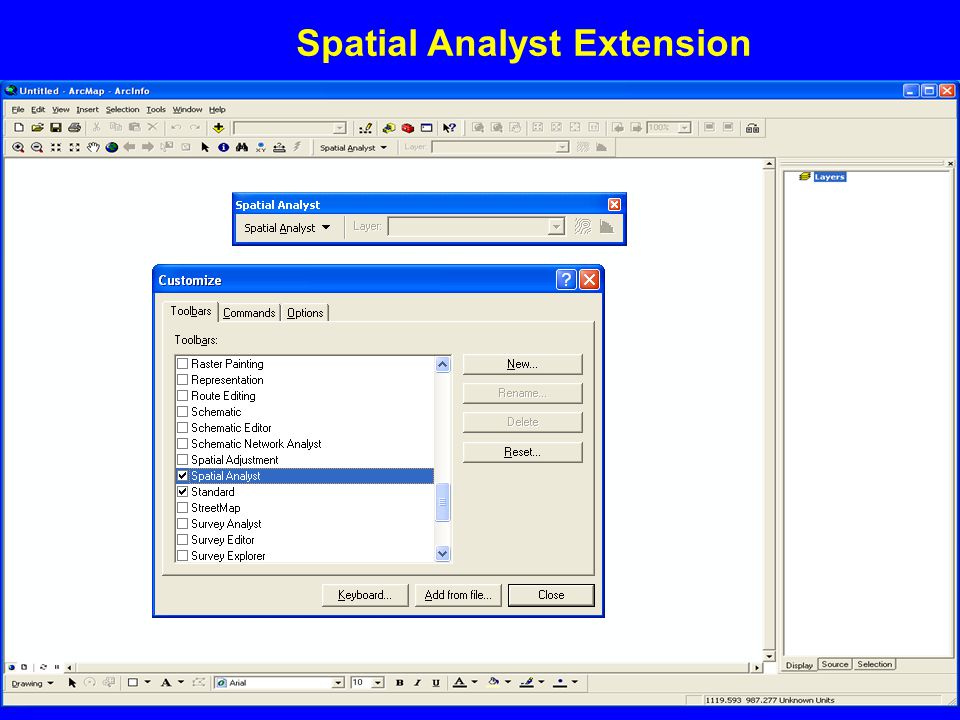
Task: Switch to the Options tab
Action: click(x=305, y=313)
